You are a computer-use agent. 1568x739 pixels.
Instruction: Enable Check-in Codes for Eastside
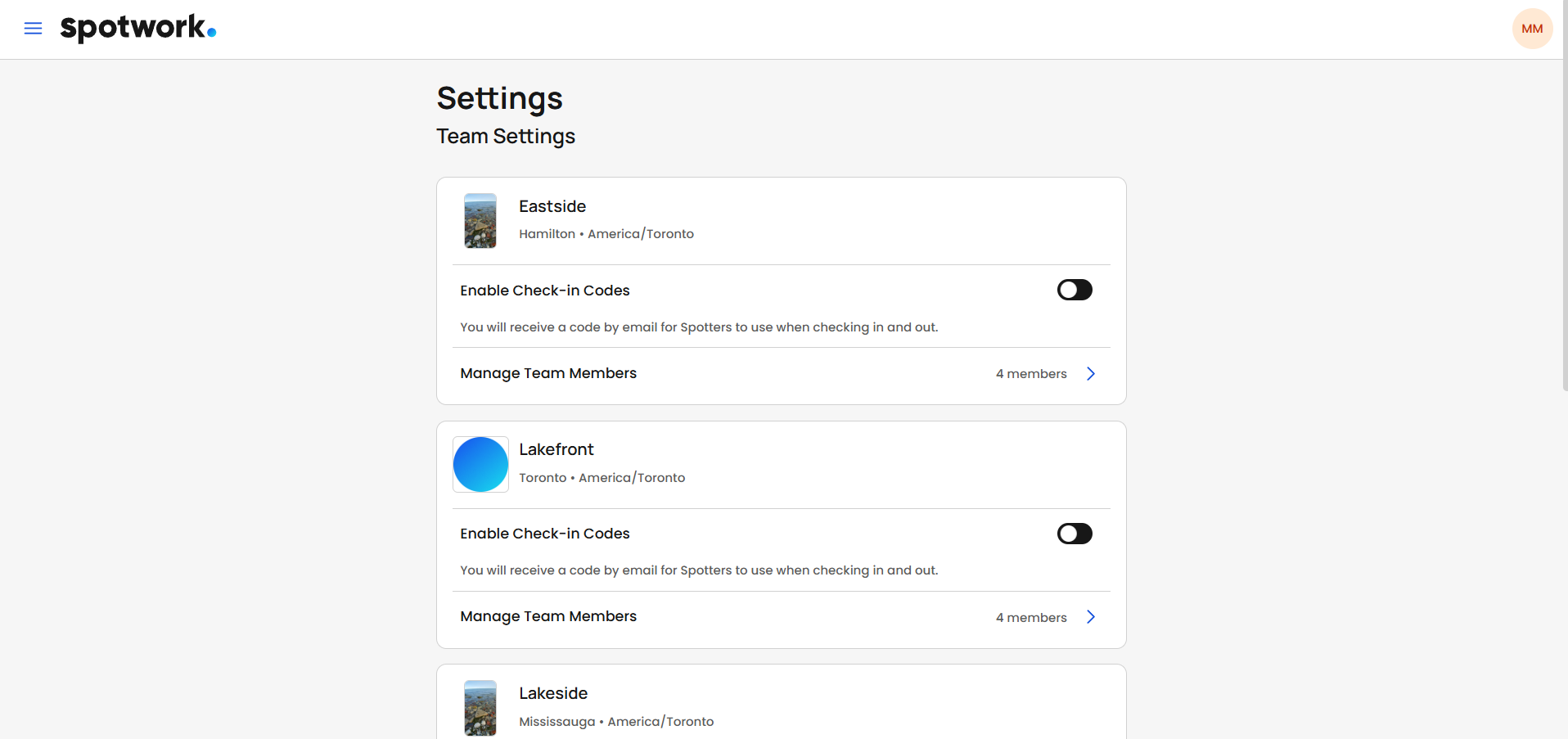[1074, 290]
